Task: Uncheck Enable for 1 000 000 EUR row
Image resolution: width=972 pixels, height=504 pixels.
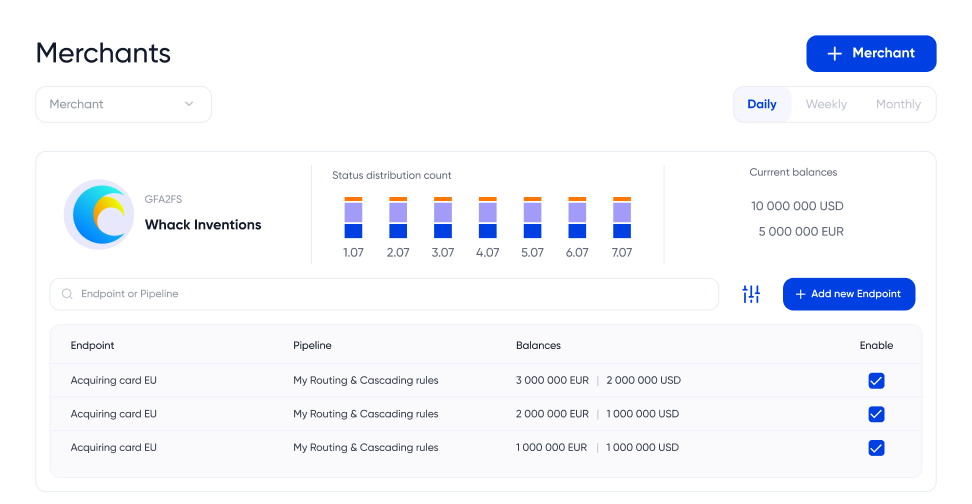Action: (876, 448)
